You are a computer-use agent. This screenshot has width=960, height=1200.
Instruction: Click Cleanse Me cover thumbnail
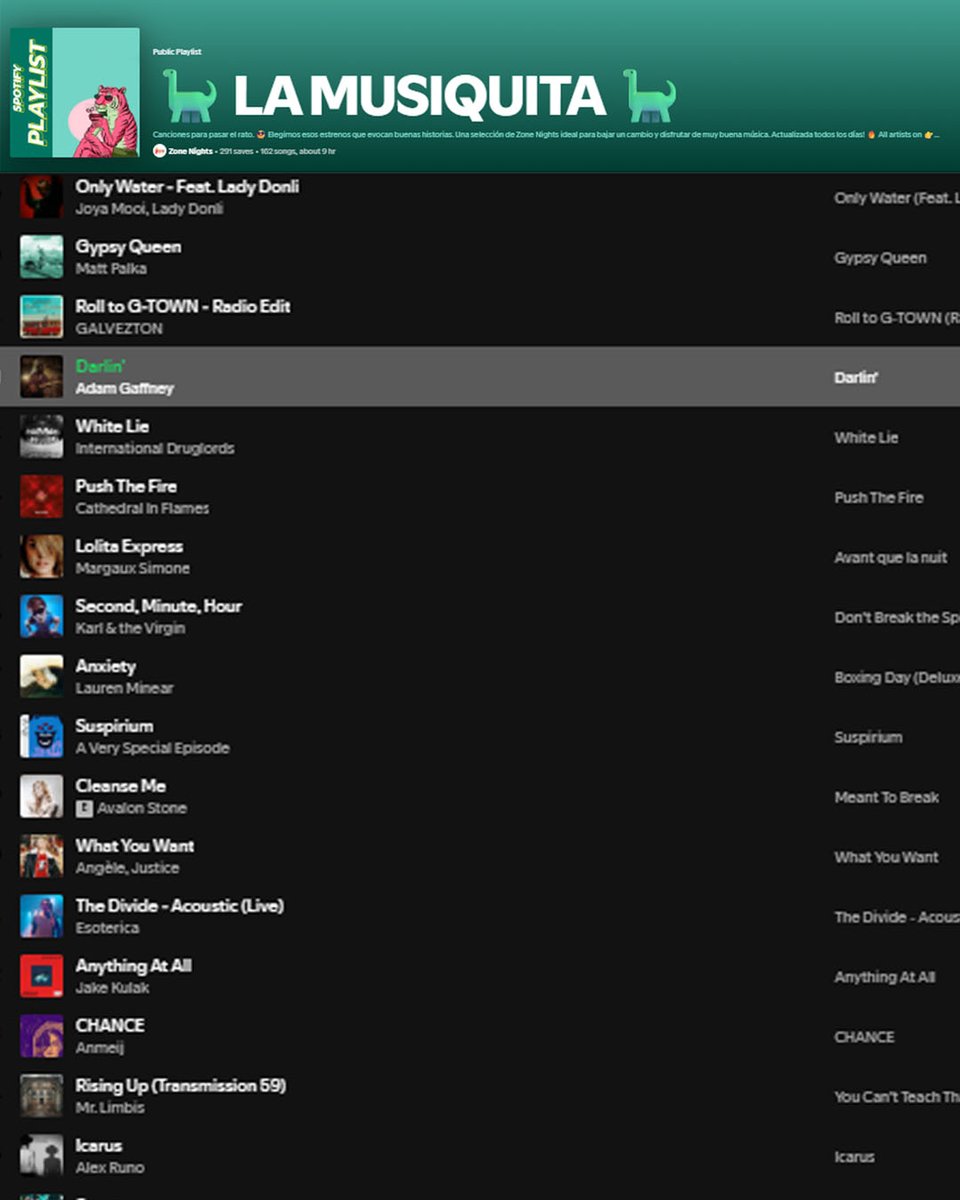point(41,797)
